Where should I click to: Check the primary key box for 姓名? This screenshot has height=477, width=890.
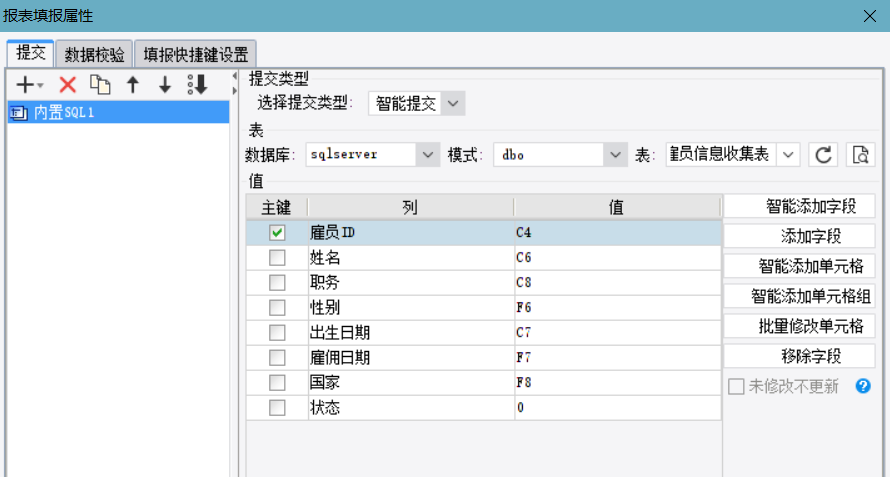[277, 257]
